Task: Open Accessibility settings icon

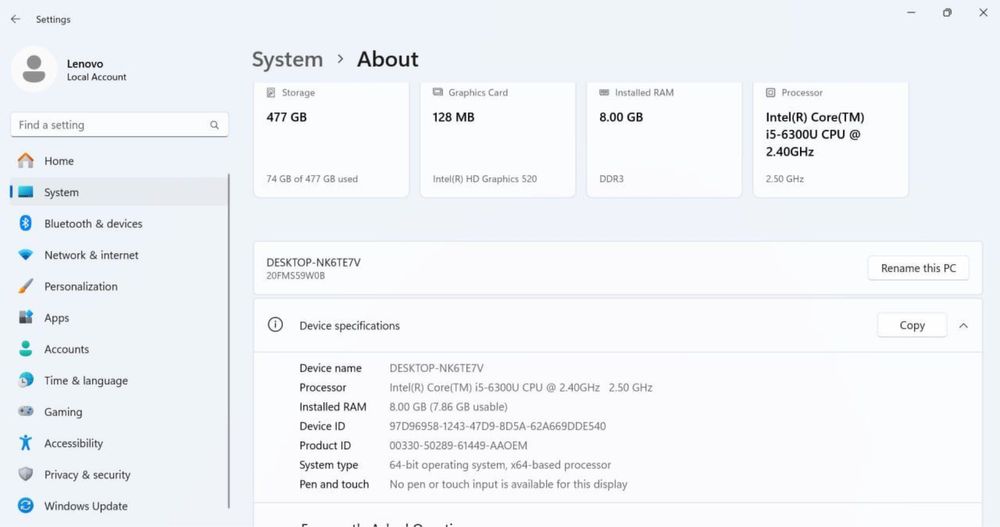Action: (26, 444)
